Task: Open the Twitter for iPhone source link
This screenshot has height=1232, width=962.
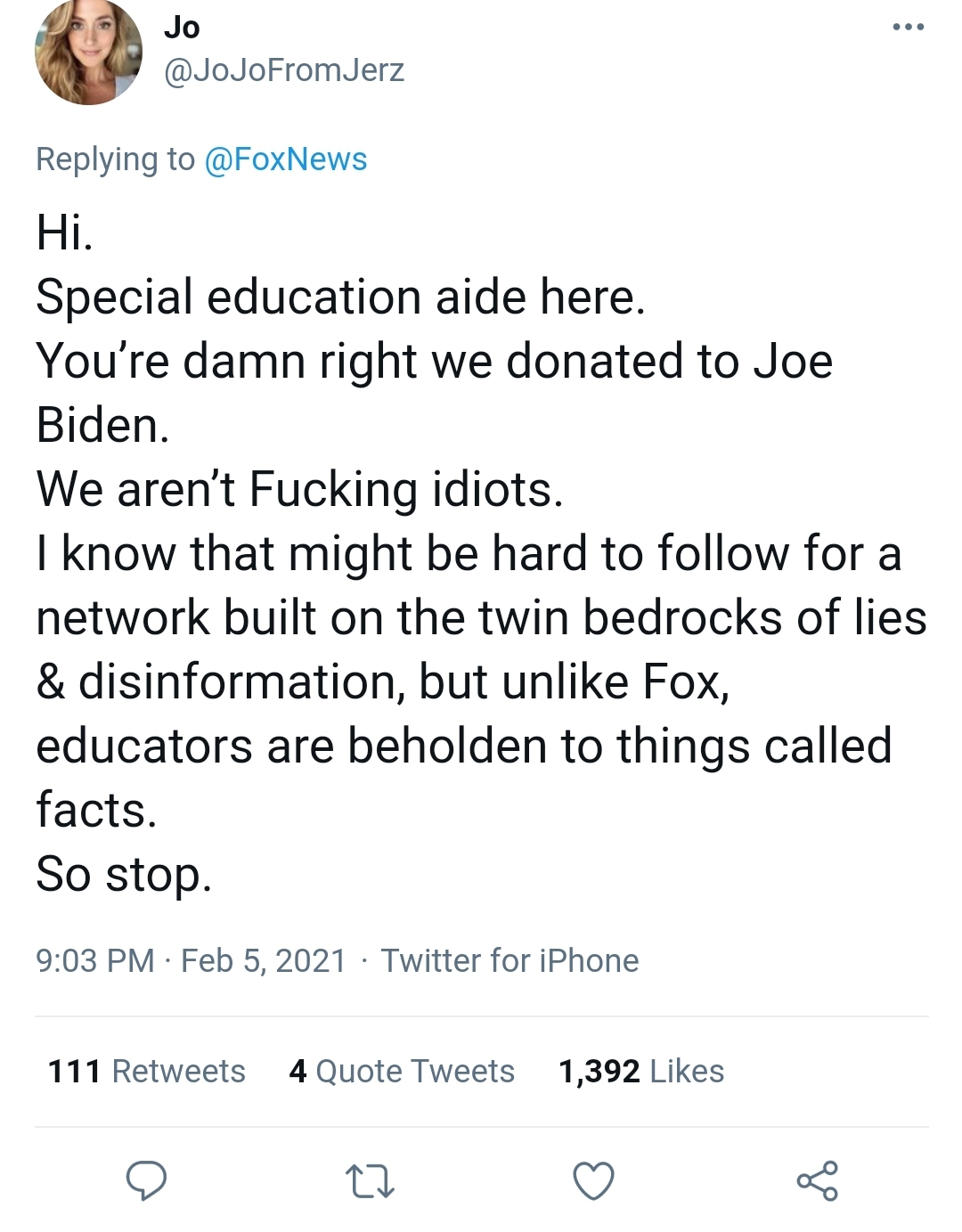Action: (510, 961)
